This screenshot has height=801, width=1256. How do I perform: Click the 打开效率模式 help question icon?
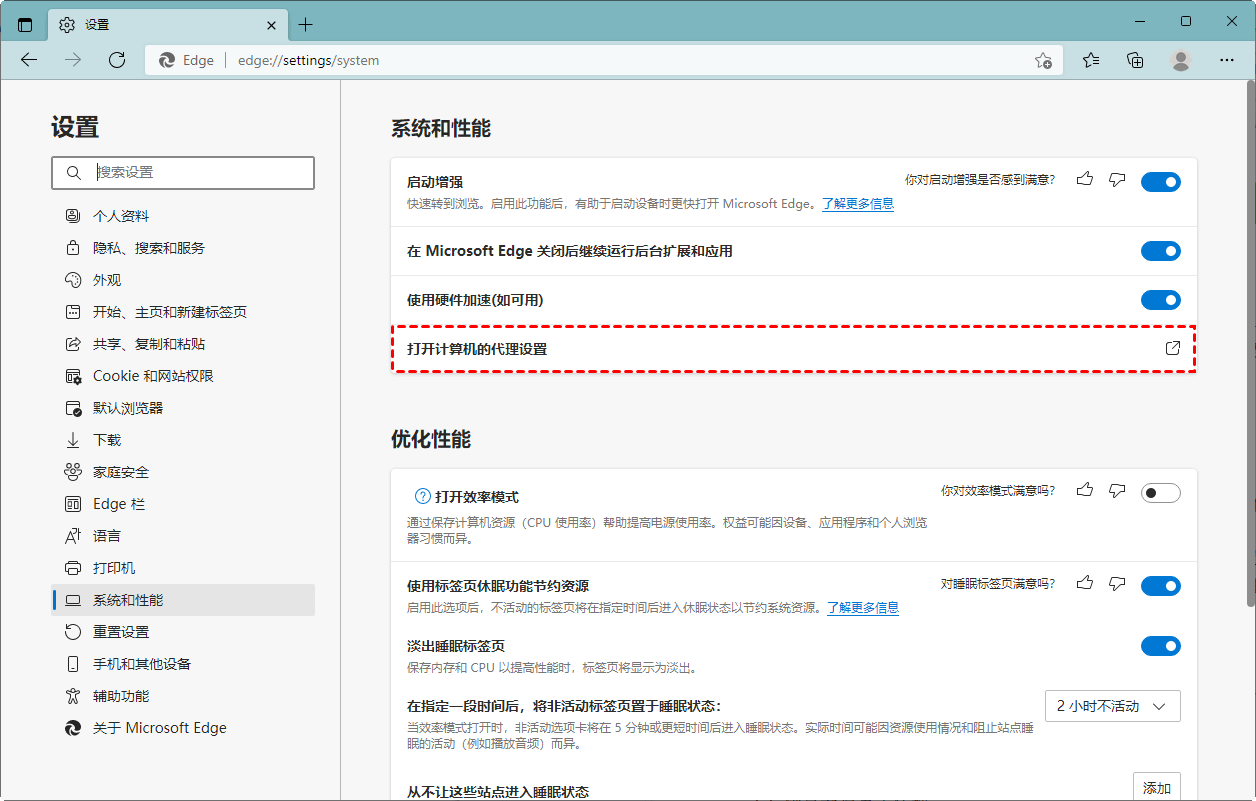pos(423,497)
